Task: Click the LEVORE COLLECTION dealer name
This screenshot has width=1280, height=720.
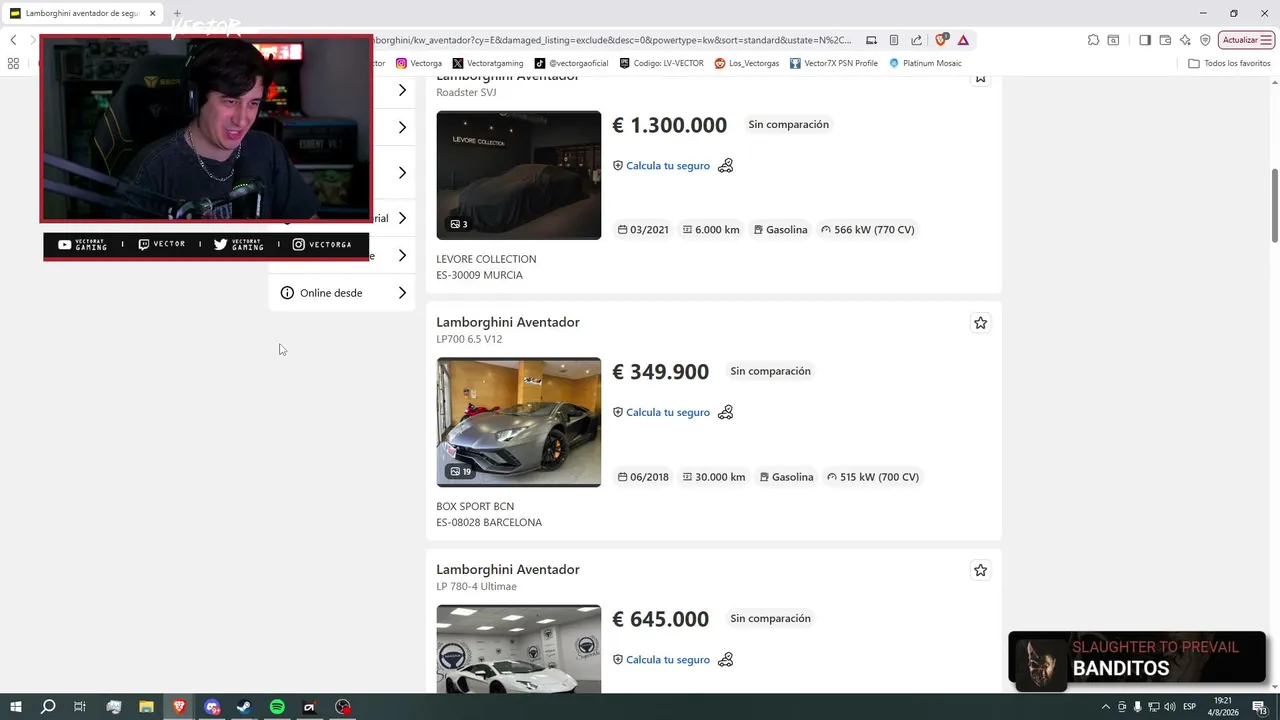Action: point(486,259)
